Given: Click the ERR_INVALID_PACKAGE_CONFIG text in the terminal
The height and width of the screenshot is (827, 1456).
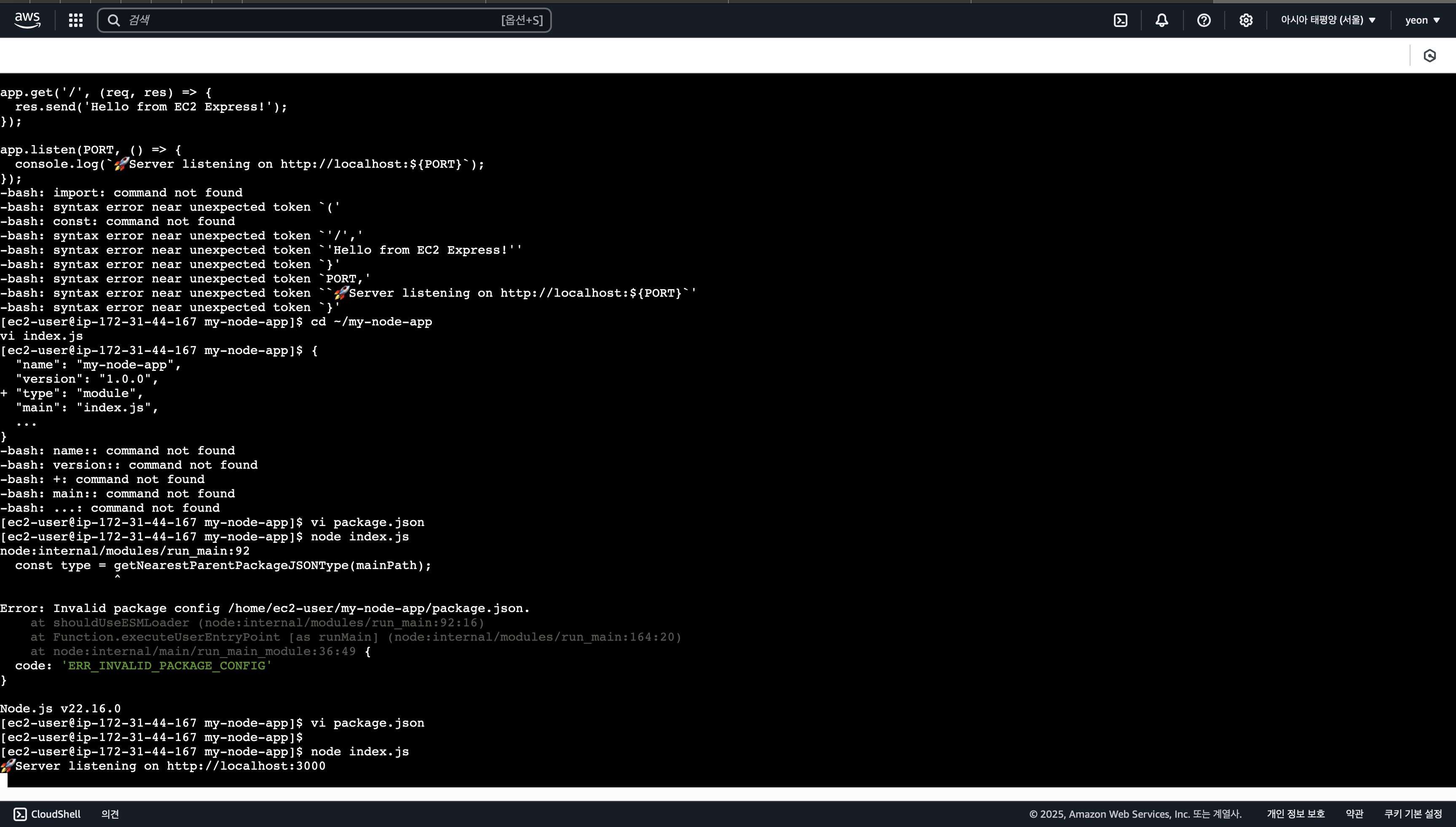Looking at the screenshot, I should 166,666.
